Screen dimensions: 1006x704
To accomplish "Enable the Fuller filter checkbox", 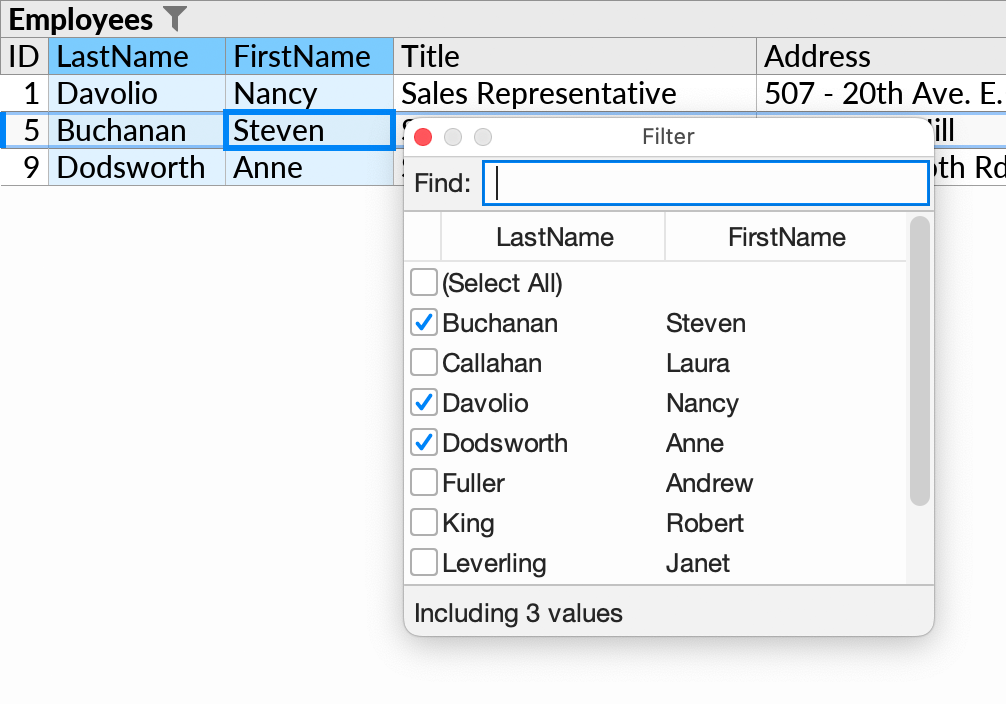I will point(424,482).
